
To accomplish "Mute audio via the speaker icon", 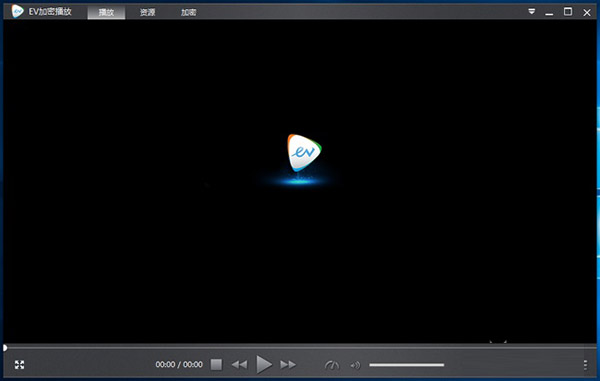I will point(355,365).
